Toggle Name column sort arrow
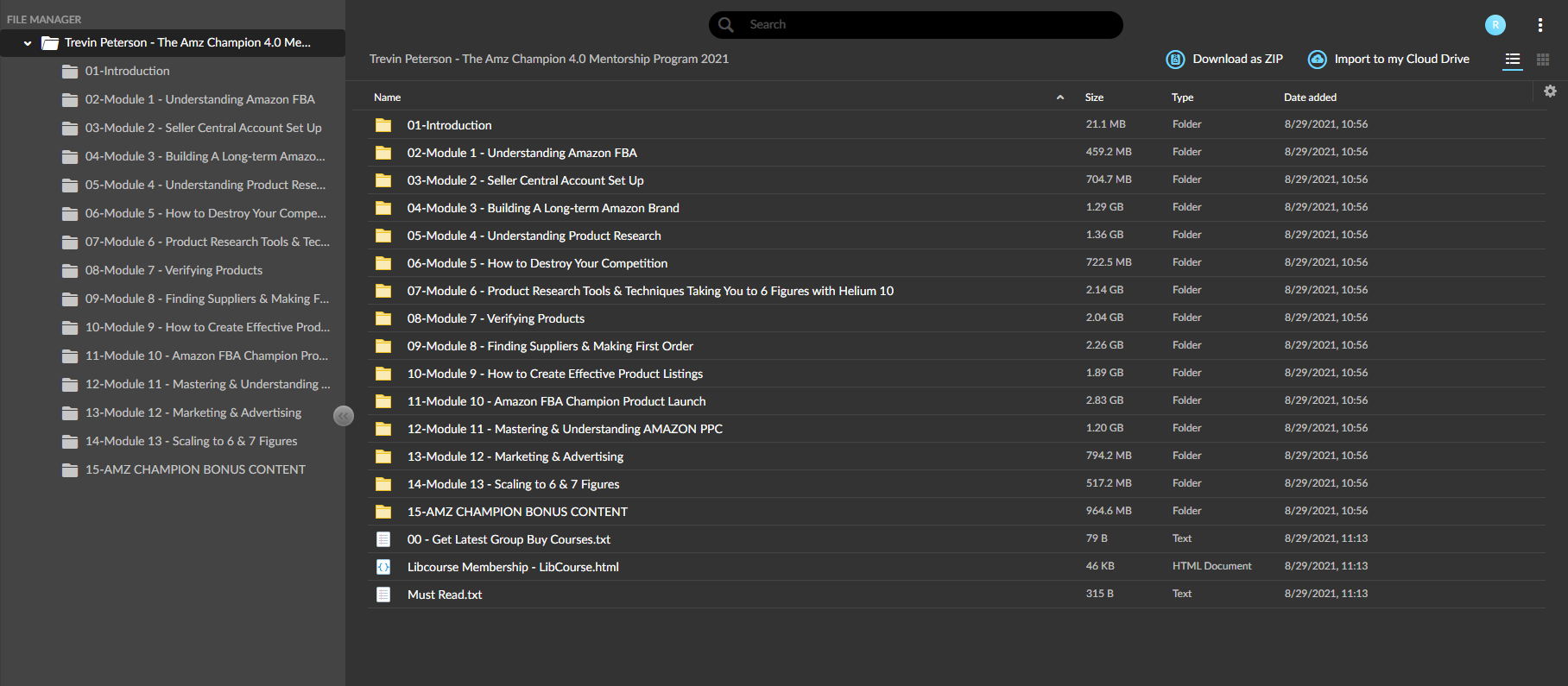This screenshot has height=686, width=1568. [1060, 98]
